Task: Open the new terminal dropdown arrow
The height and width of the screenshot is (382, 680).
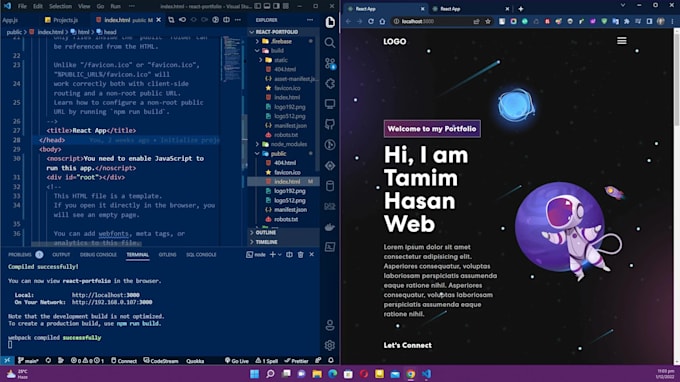Action: [280, 255]
